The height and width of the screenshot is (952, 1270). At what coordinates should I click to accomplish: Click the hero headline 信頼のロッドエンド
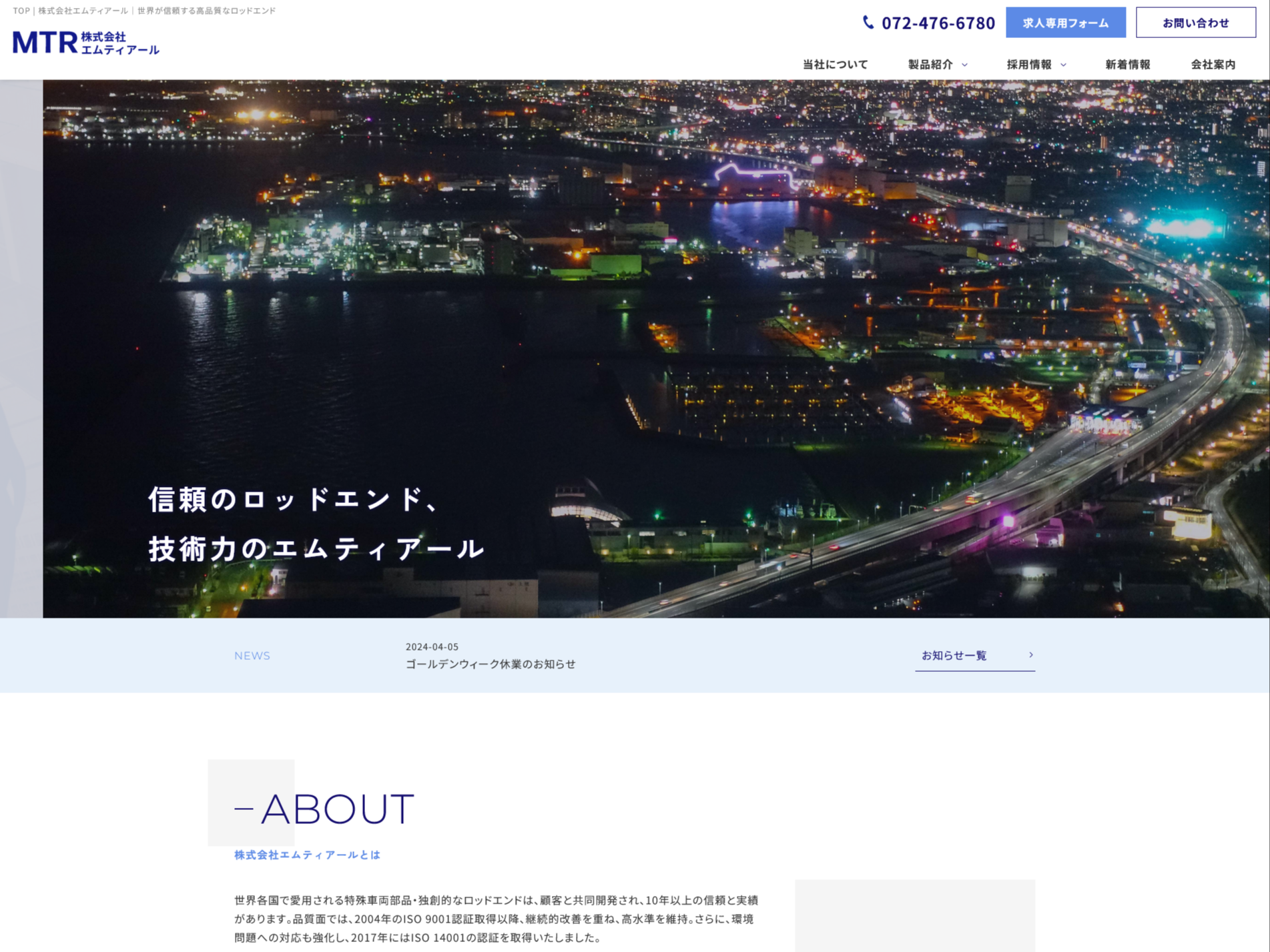point(294,499)
